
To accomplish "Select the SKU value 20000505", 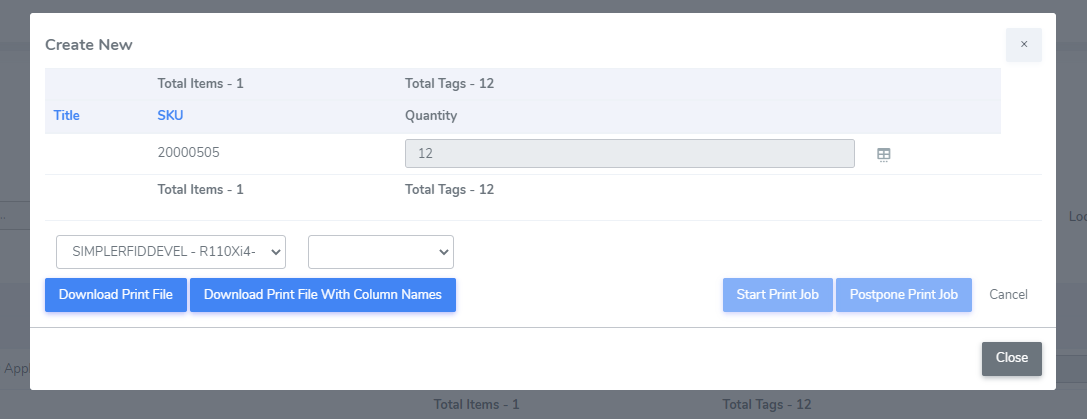I will (x=188, y=153).
